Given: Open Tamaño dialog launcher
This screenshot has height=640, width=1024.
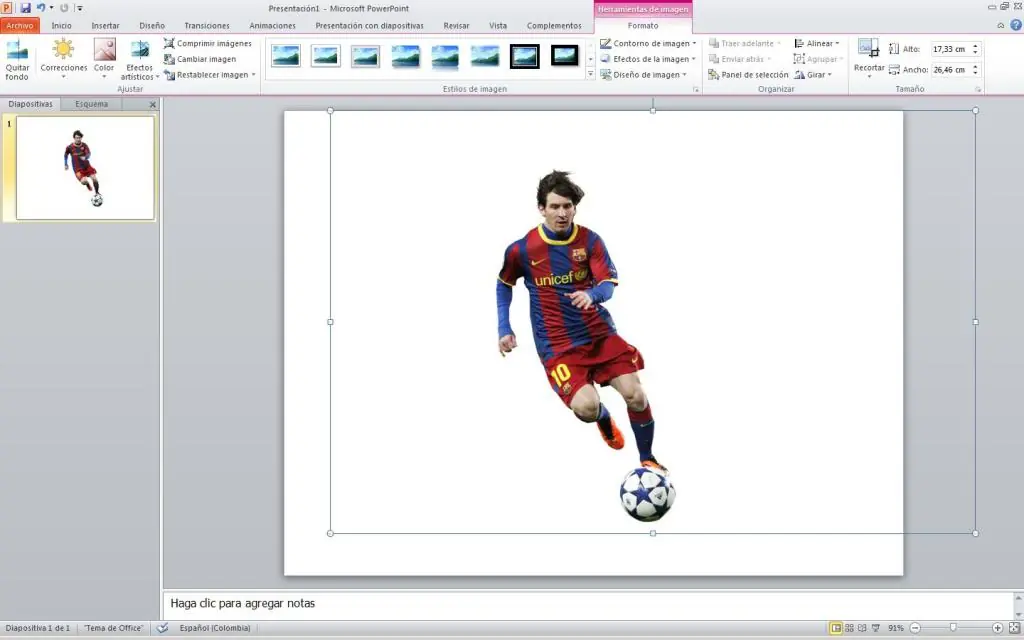Looking at the screenshot, I should pos(978,89).
